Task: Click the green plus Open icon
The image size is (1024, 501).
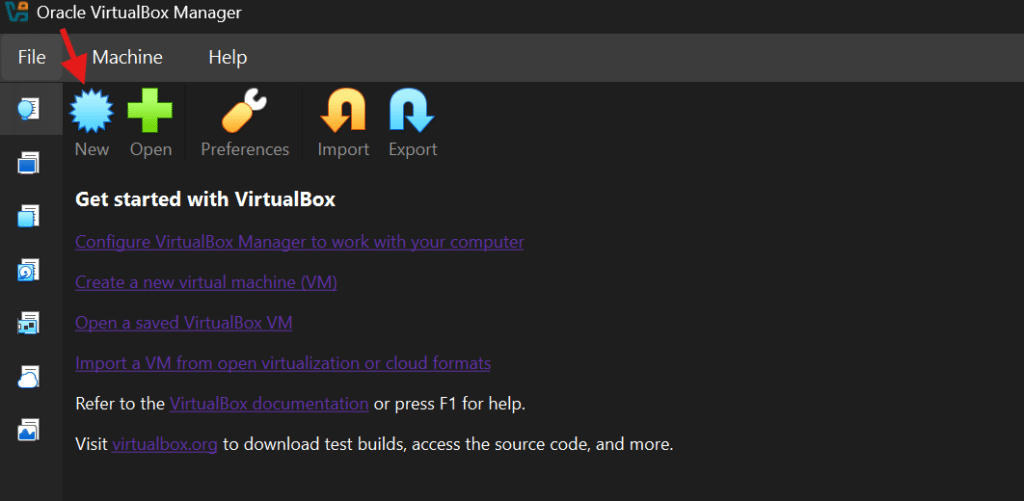Action: click(150, 111)
